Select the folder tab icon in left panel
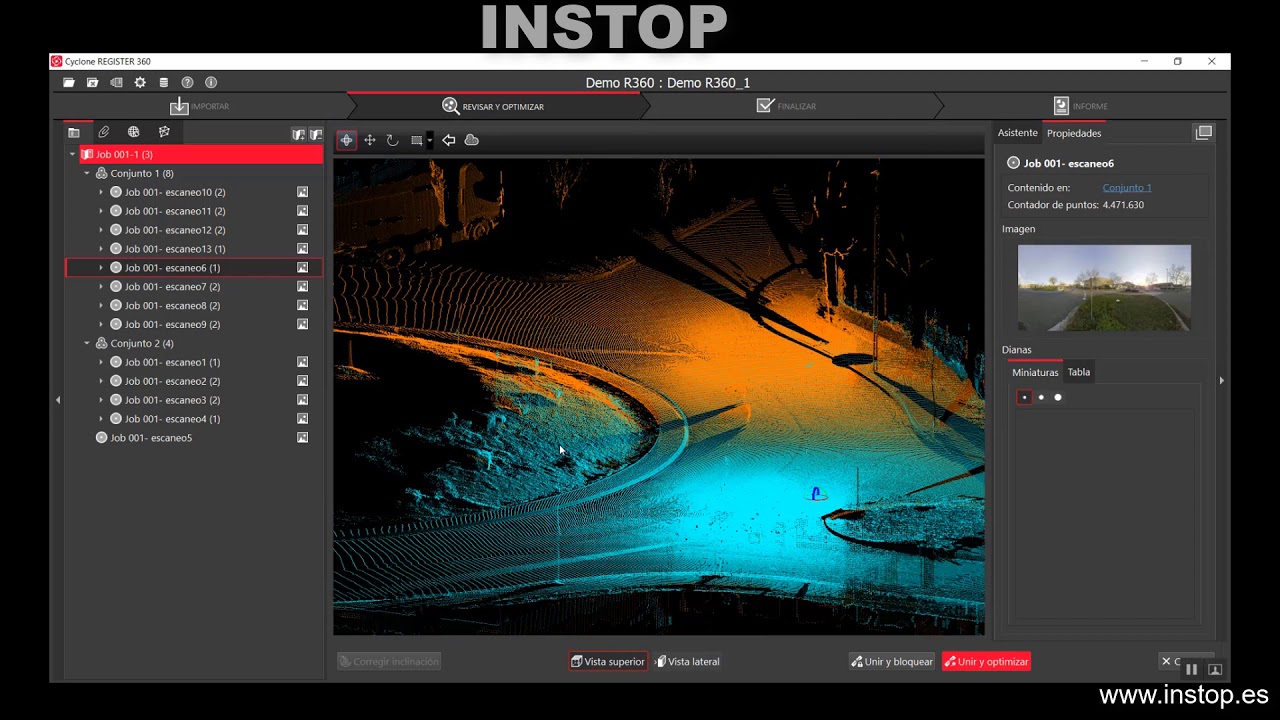1280x720 pixels. click(x=74, y=132)
